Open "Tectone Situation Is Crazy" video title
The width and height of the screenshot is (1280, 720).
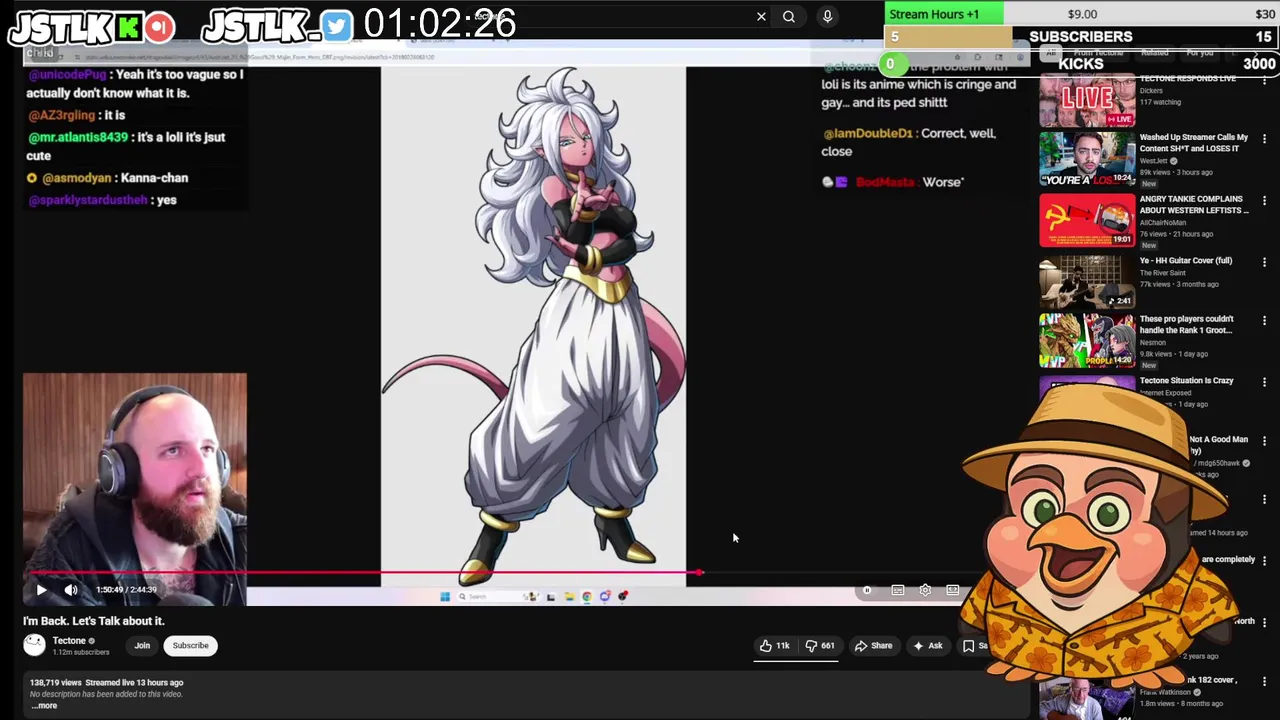(1187, 380)
